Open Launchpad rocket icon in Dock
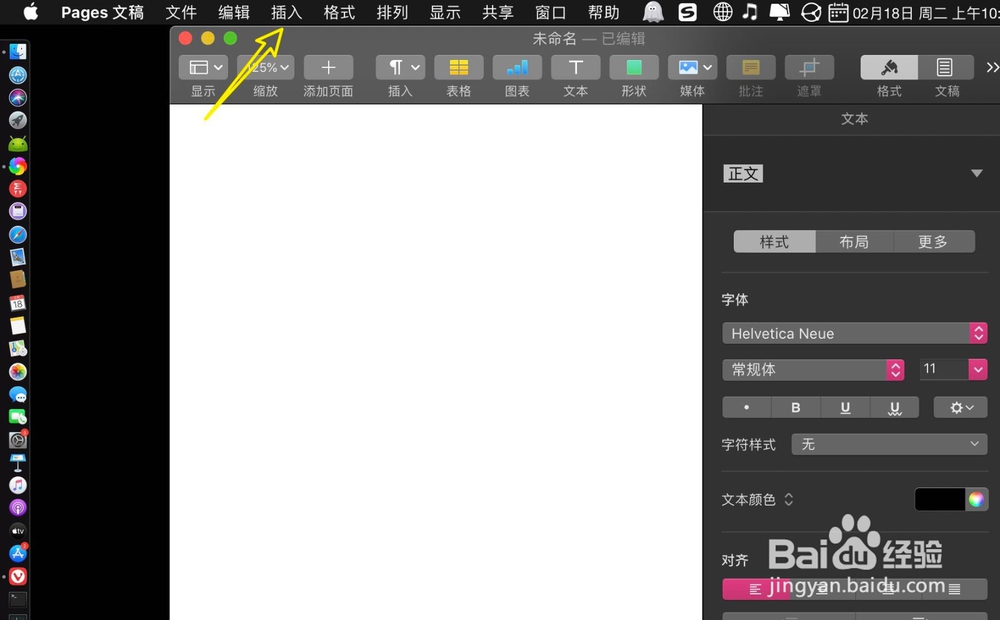Screen dimensions: 1000x620 (x=18, y=121)
